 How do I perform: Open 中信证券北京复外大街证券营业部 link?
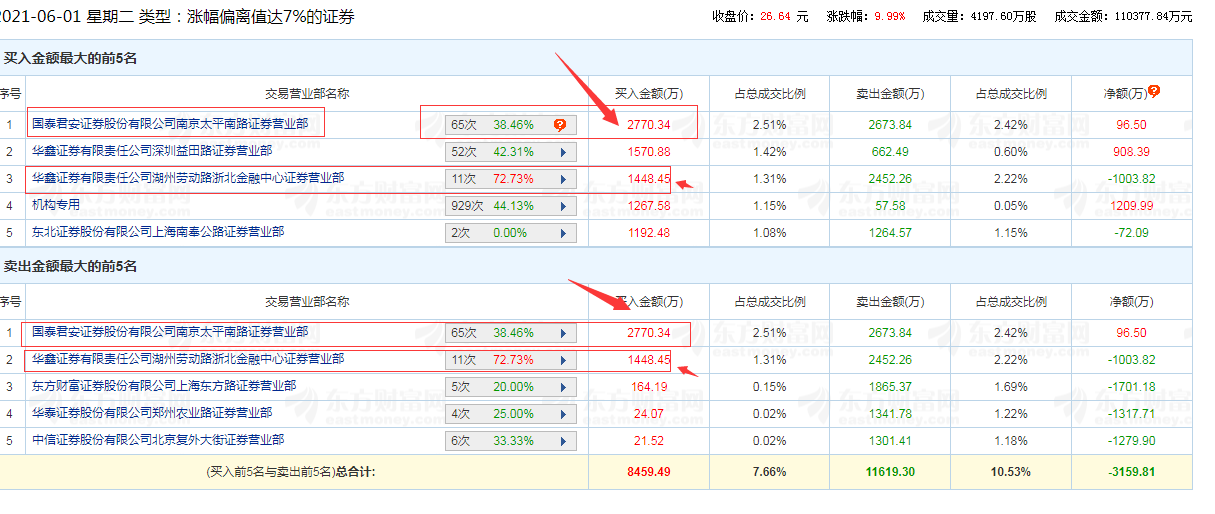[x=158, y=440]
